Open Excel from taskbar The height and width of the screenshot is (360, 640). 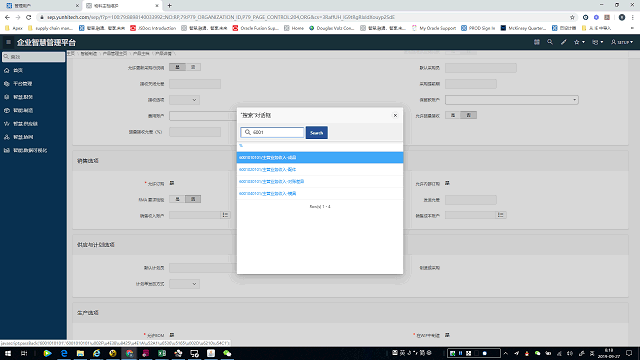point(162,353)
